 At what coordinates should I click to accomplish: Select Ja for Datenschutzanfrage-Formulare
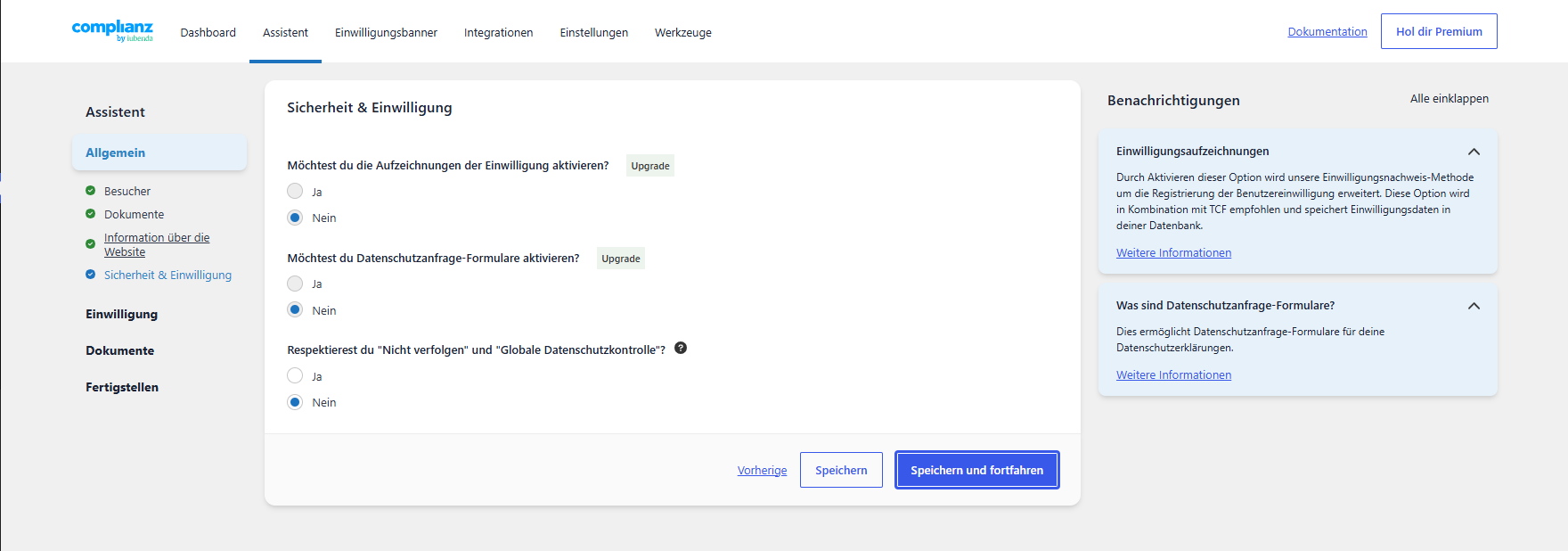click(295, 284)
